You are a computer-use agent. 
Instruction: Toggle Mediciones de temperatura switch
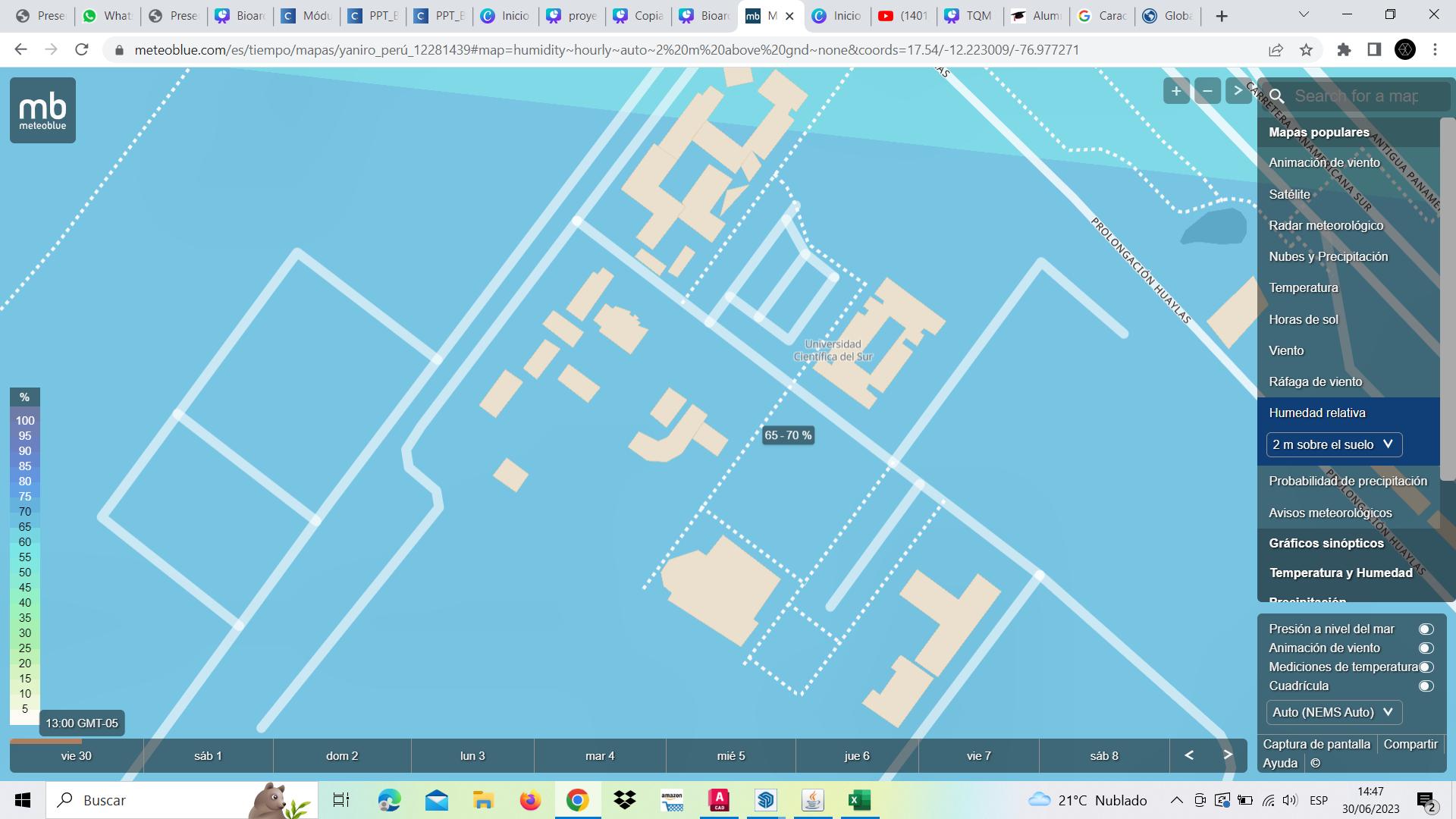[x=1426, y=667]
